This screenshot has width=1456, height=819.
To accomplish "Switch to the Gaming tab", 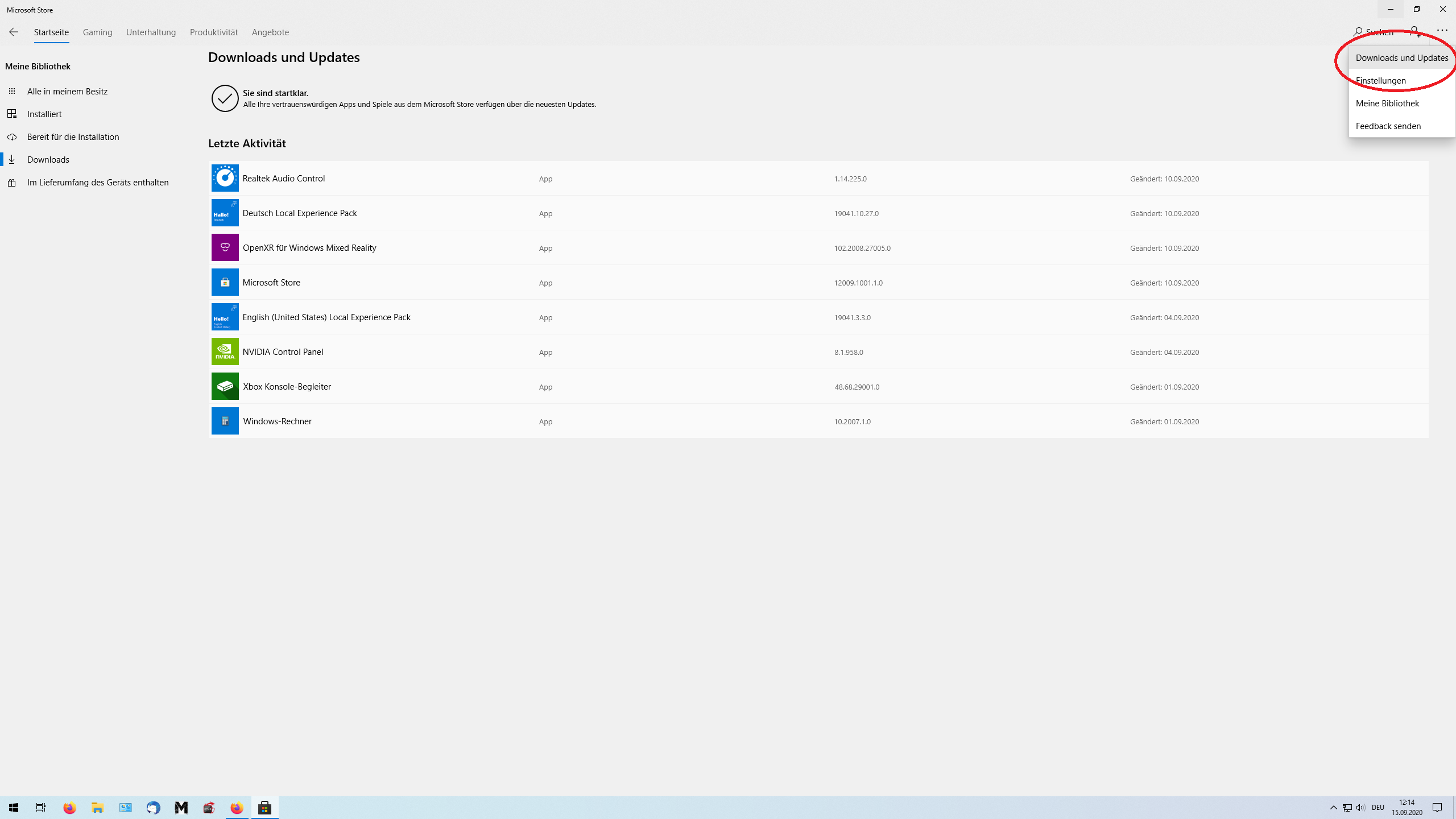I will point(97,32).
